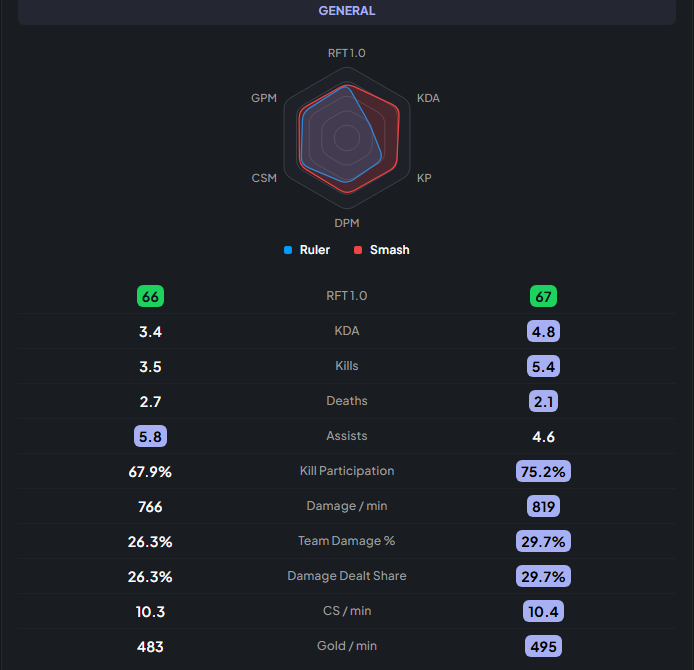Open the GENERAL section header
694x670 pixels.
click(x=347, y=11)
